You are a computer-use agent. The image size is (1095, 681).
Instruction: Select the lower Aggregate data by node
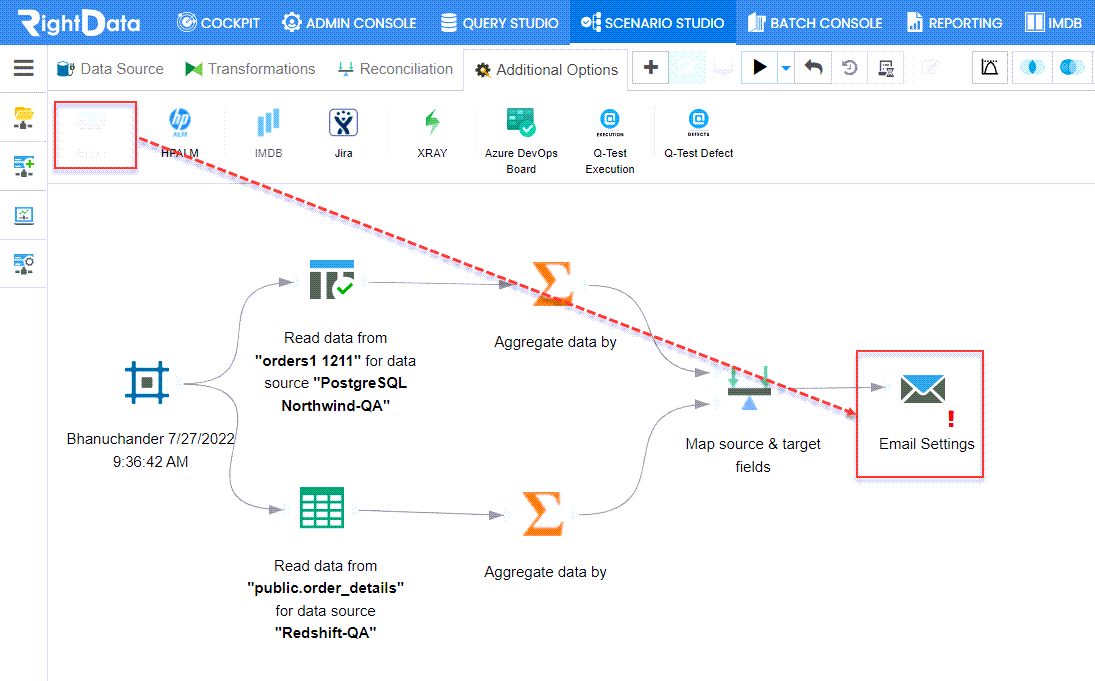[x=543, y=513]
